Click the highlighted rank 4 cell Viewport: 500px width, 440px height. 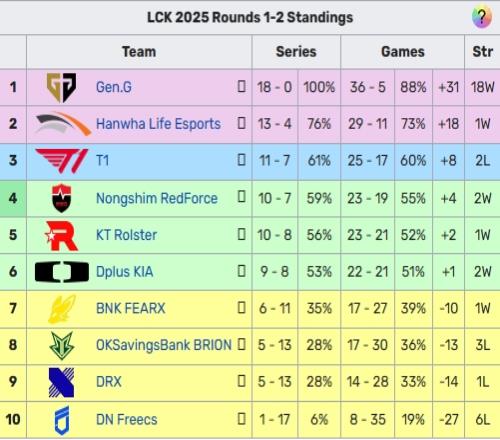[13, 198]
